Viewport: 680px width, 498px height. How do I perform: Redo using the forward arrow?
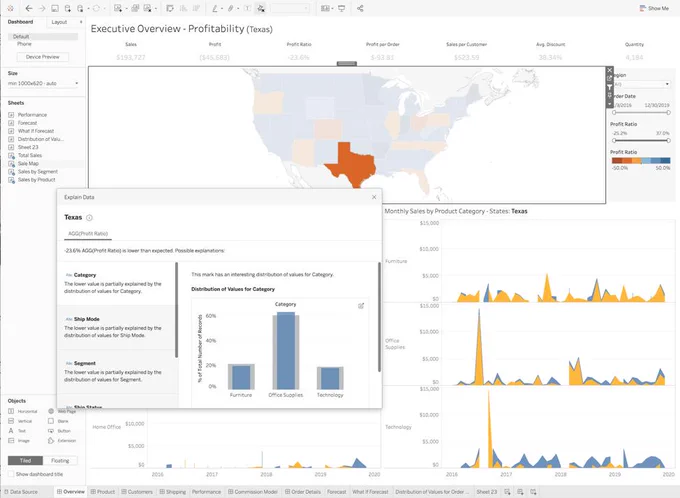[x=42, y=8]
